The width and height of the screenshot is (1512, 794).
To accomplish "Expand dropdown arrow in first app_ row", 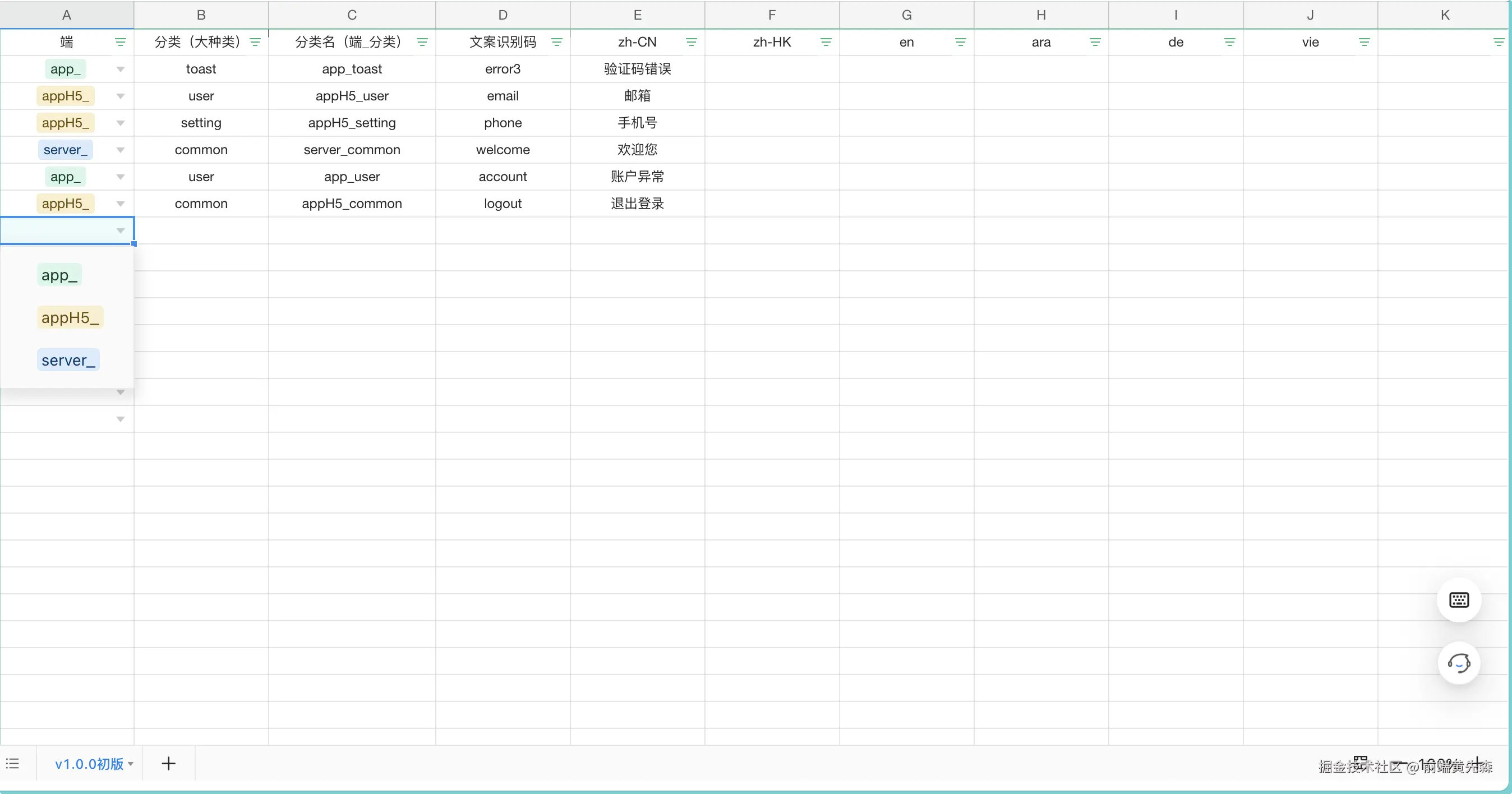I will pyautogui.click(x=121, y=69).
